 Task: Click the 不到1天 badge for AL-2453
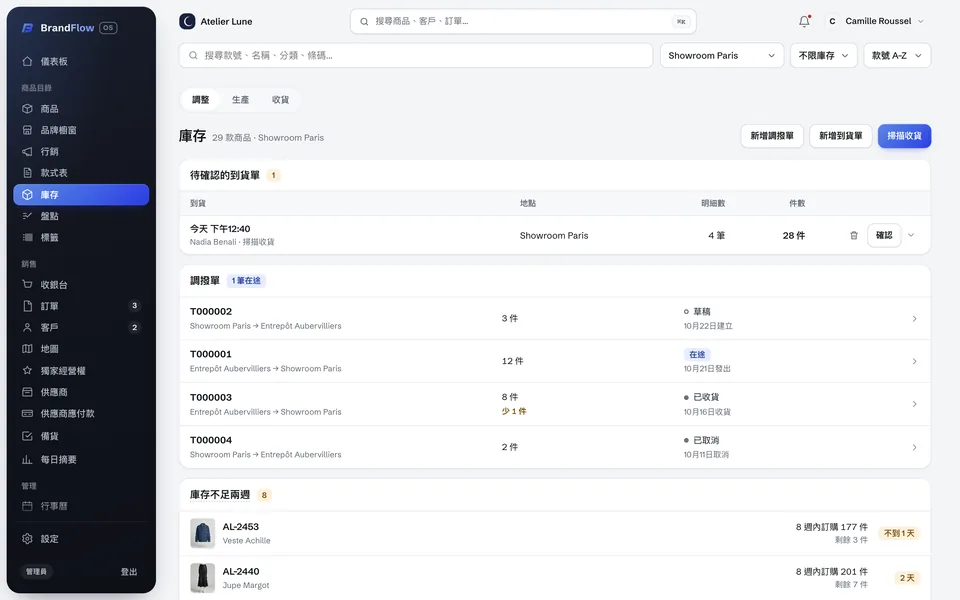899,533
